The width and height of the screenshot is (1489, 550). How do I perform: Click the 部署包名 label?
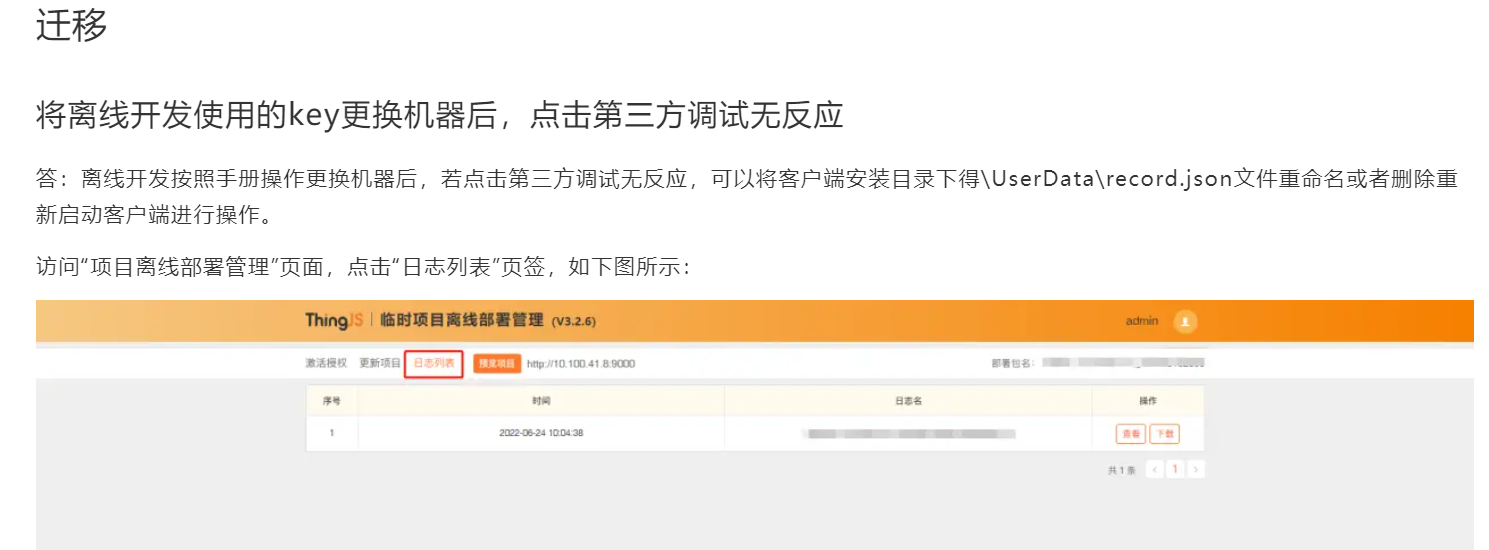coord(1012,364)
